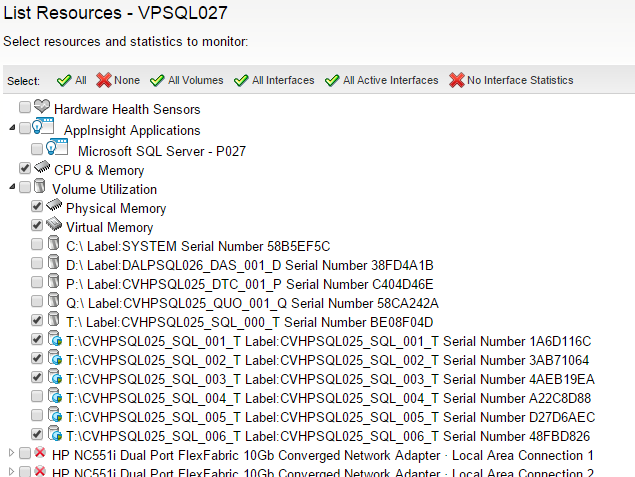Click the Microsoft SQL Server - P027 label
The width and height of the screenshot is (635, 477).
(162, 151)
